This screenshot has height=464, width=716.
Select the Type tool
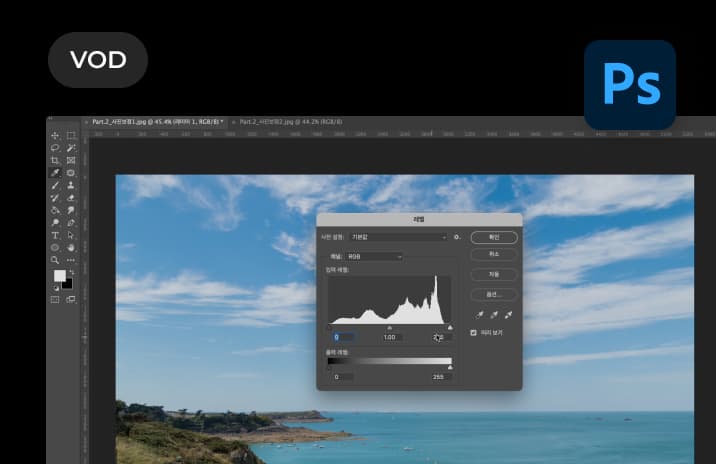(55, 235)
